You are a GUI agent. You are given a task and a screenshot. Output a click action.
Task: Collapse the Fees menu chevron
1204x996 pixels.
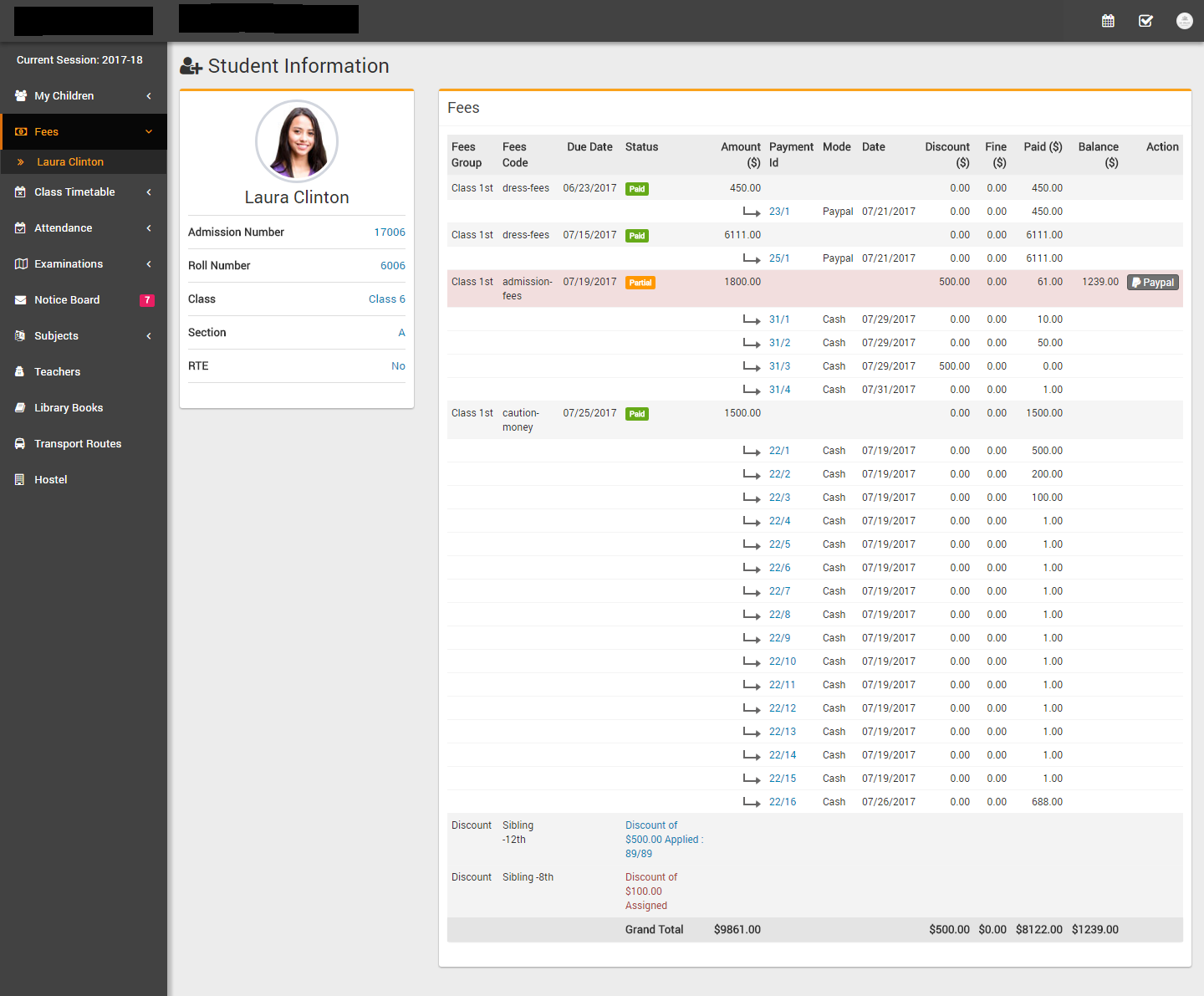point(149,132)
